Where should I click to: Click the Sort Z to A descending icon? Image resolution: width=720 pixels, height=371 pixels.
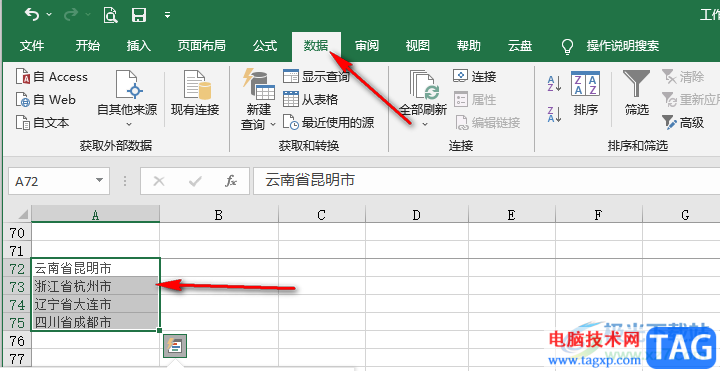click(x=555, y=114)
